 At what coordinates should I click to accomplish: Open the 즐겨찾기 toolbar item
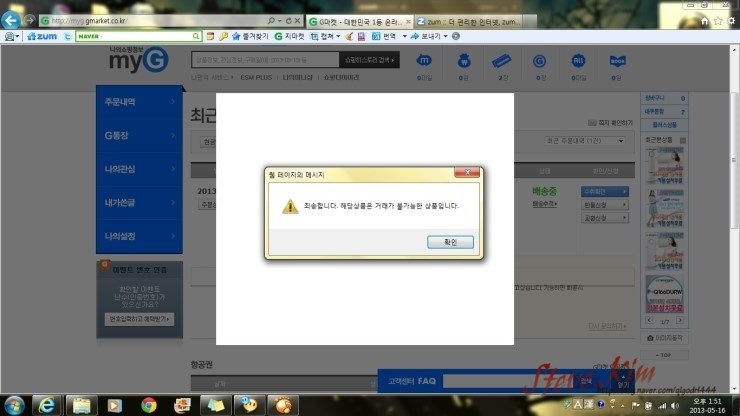click(250, 36)
